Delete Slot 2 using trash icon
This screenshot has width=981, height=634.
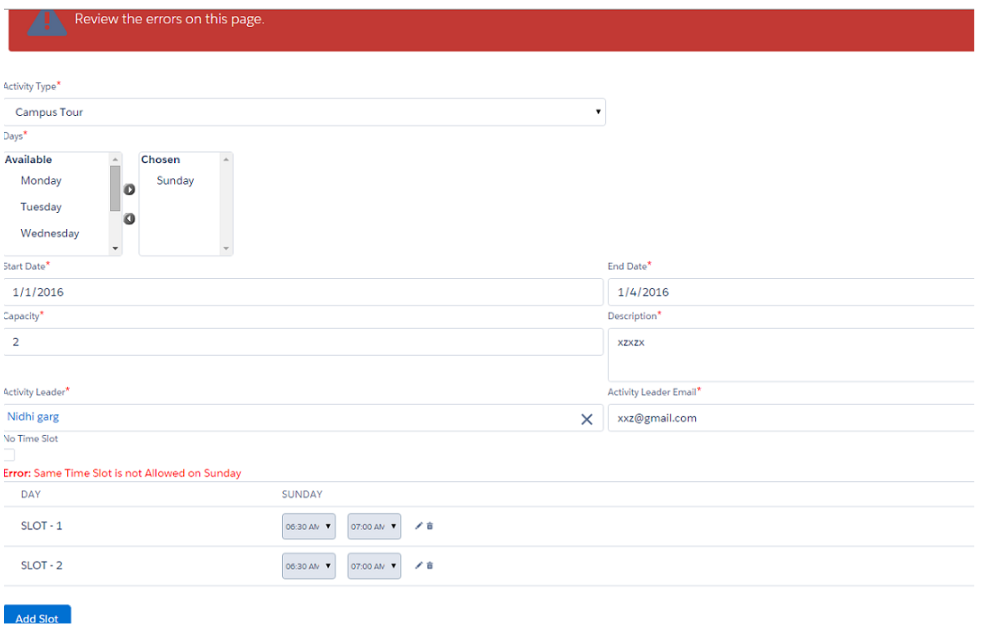(x=430, y=566)
